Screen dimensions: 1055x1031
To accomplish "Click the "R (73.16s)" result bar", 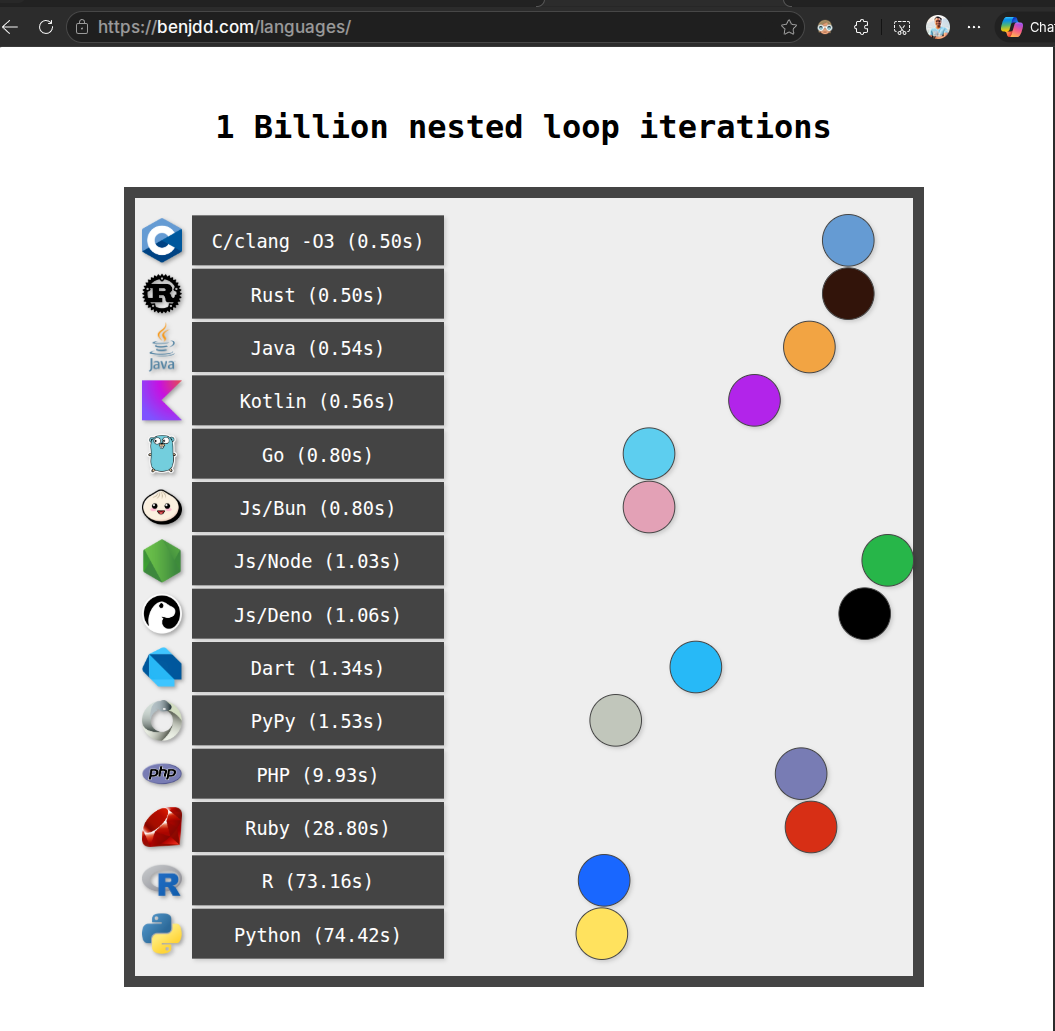I will [x=318, y=880].
